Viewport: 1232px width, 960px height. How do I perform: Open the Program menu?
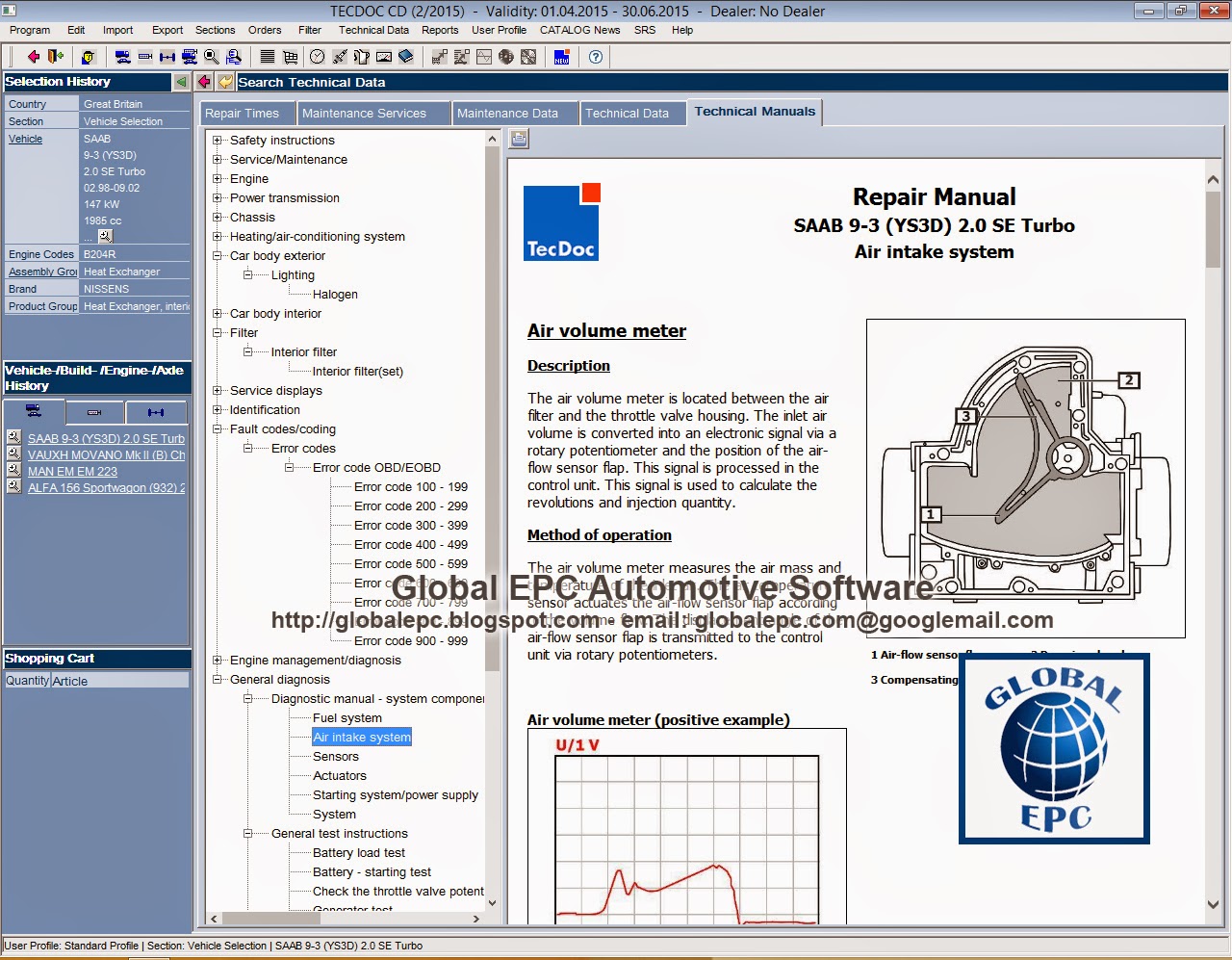coord(30,30)
